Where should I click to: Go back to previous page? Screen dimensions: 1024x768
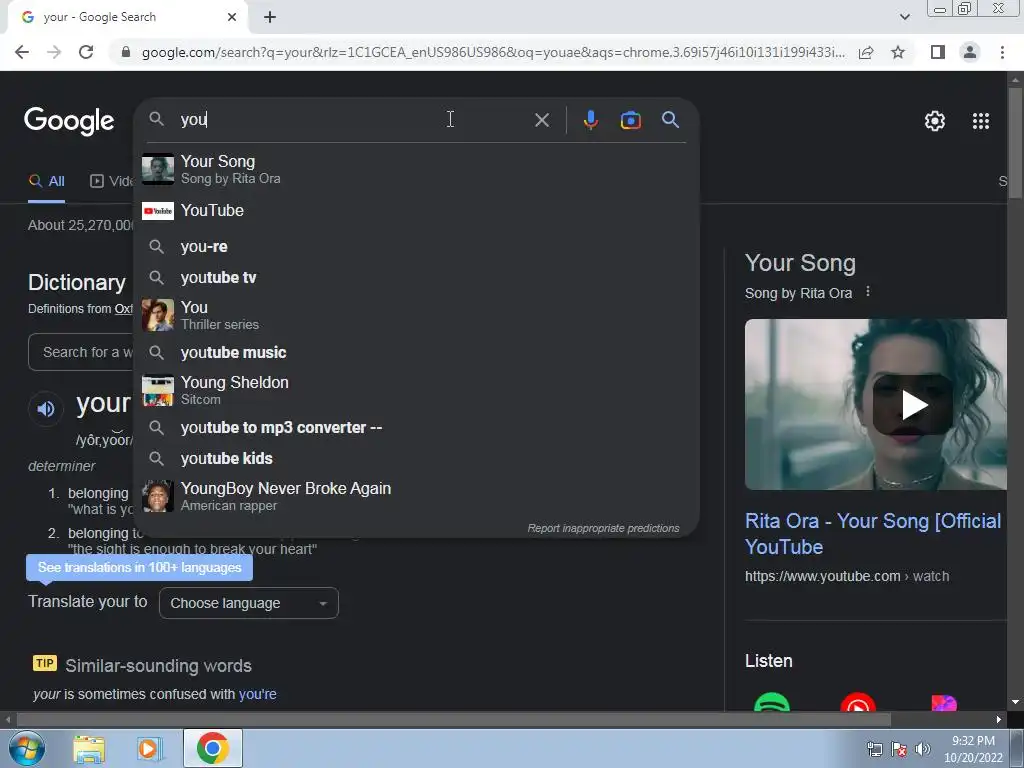pyautogui.click(x=22, y=52)
